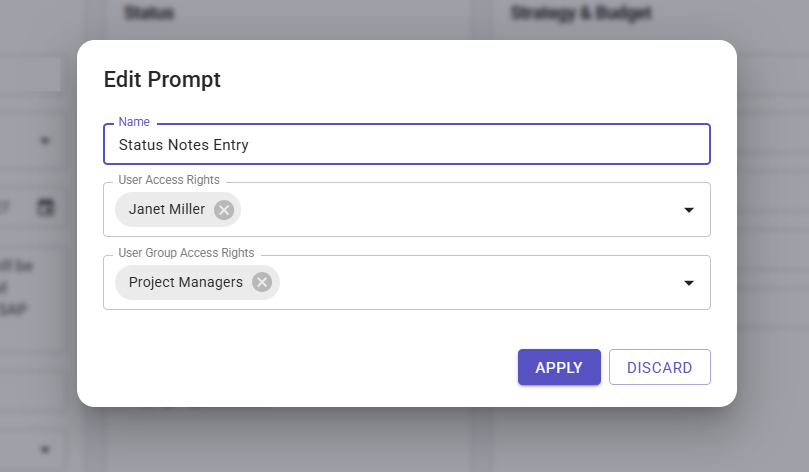
Task: Open the dimmed dropdown arrow at bottom left
Action: click(x=45, y=449)
